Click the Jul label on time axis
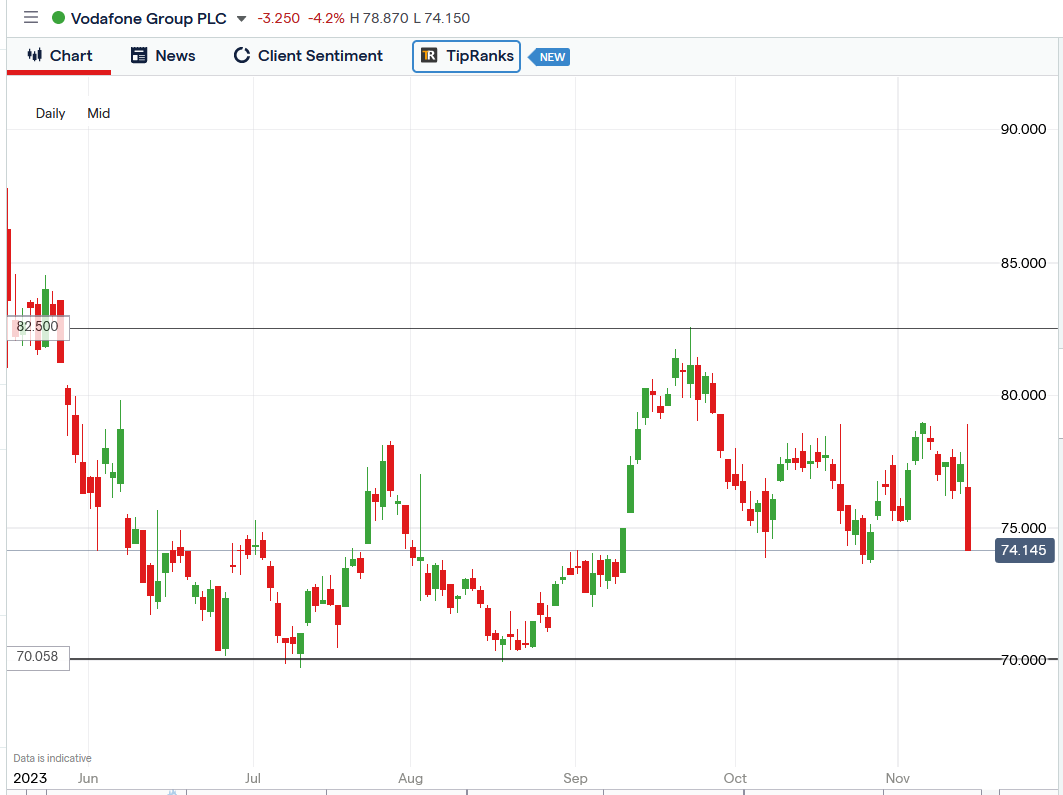Viewport: 1063px width, 795px height. pyautogui.click(x=253, y=778)
